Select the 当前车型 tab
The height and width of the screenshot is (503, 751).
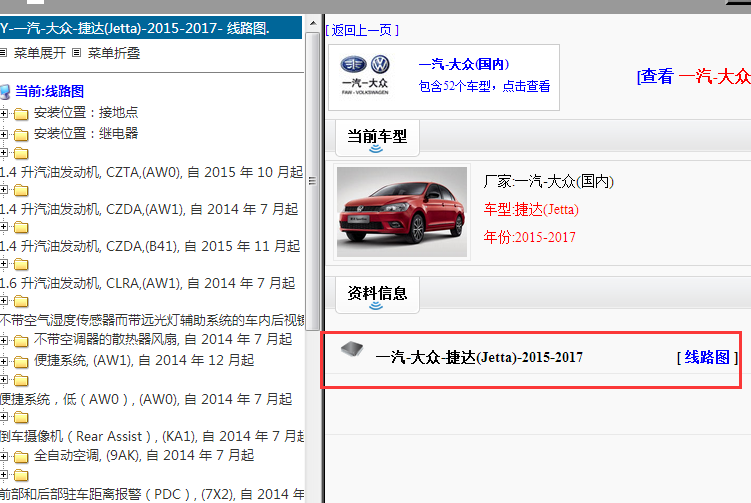pos(377,138)
